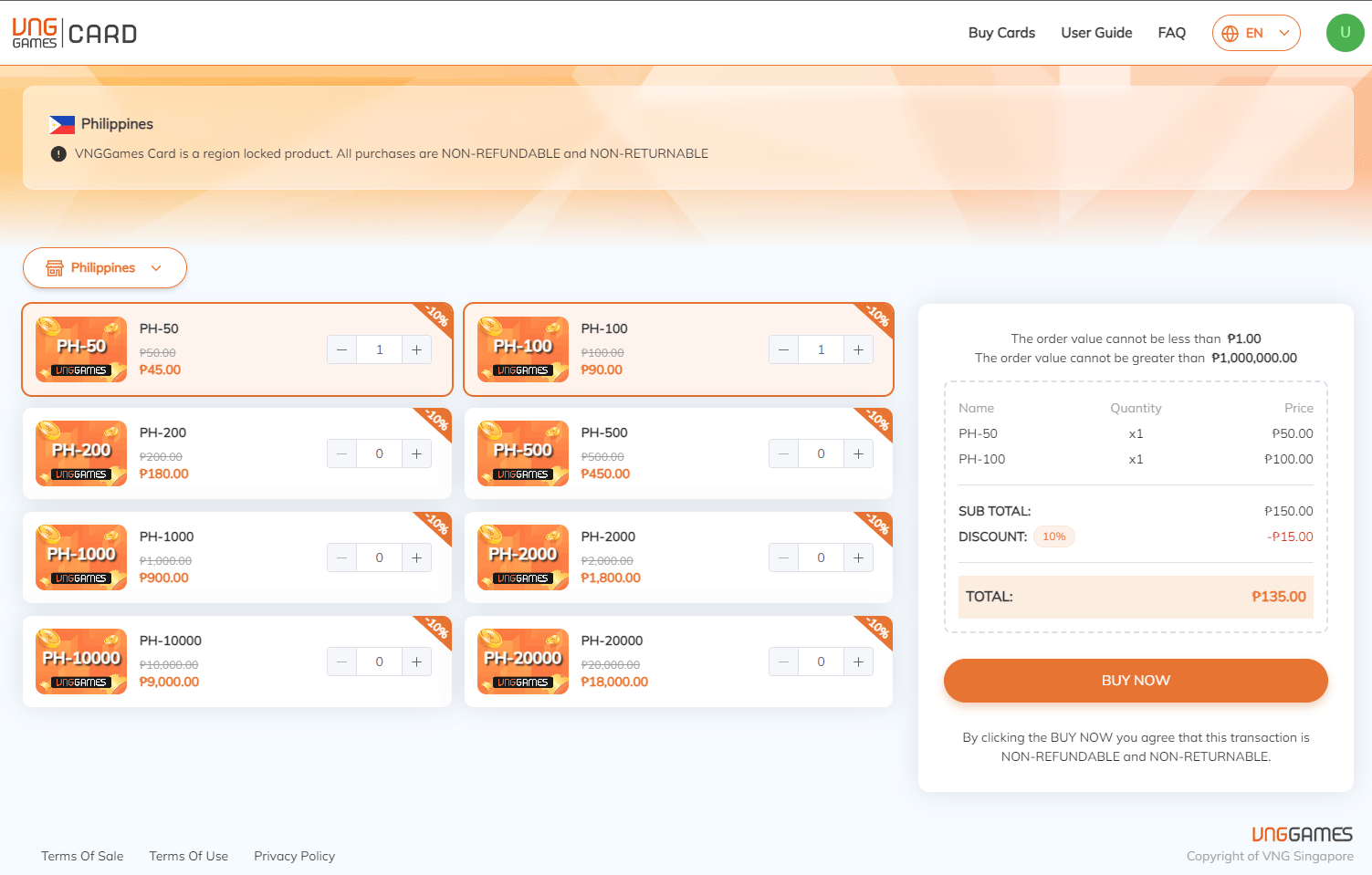Screen dimensions: 1372x875
Task: Select the PH-20000 card thumbnail
Action: click(x=523, y=661)
